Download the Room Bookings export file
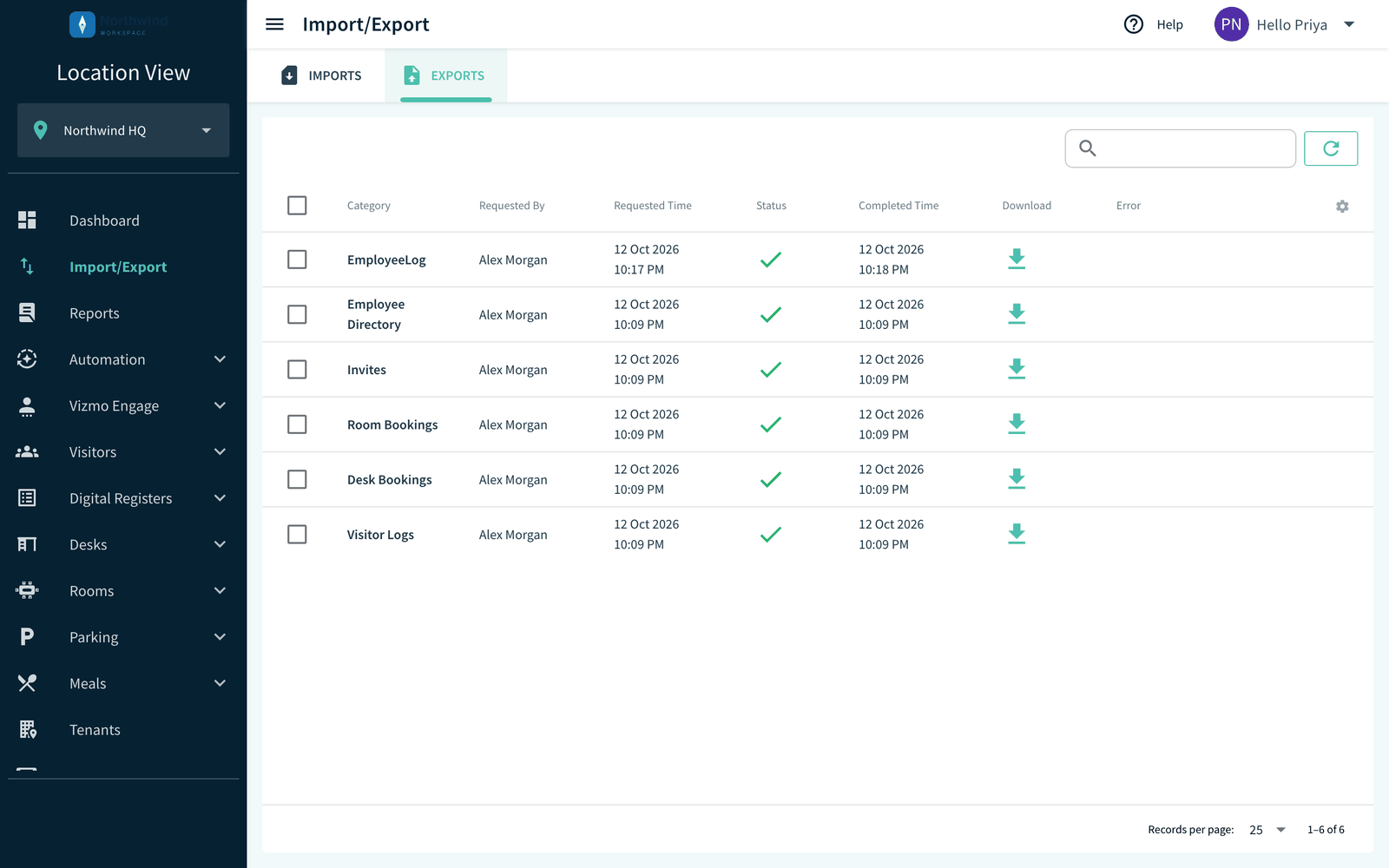Screen dimensions: 1389x868 click(1017, 424)
